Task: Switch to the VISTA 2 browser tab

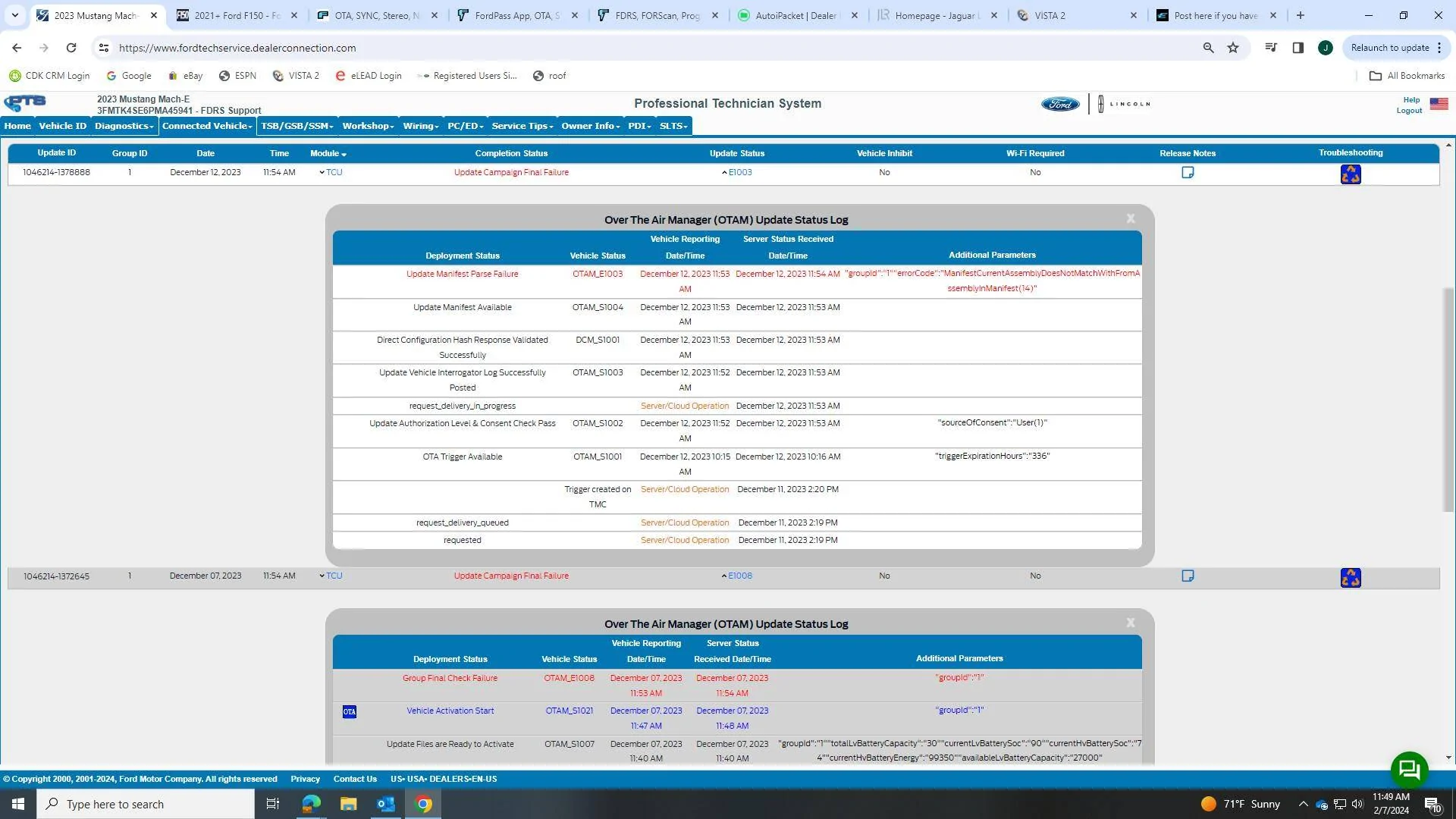Action: (x=1077, y=15)
